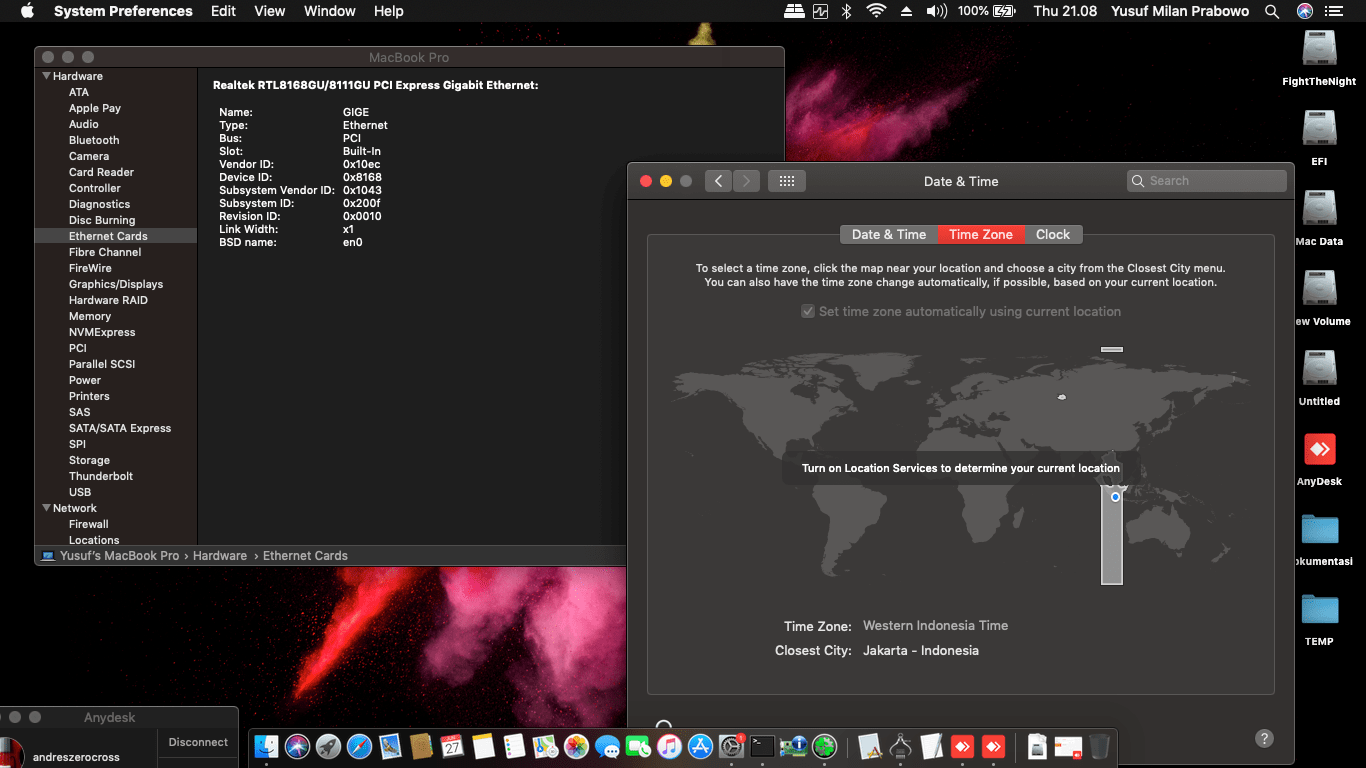The image size is (1366, 768).
Task: Open the Trash in the Dock
Action: [1099, 746]
